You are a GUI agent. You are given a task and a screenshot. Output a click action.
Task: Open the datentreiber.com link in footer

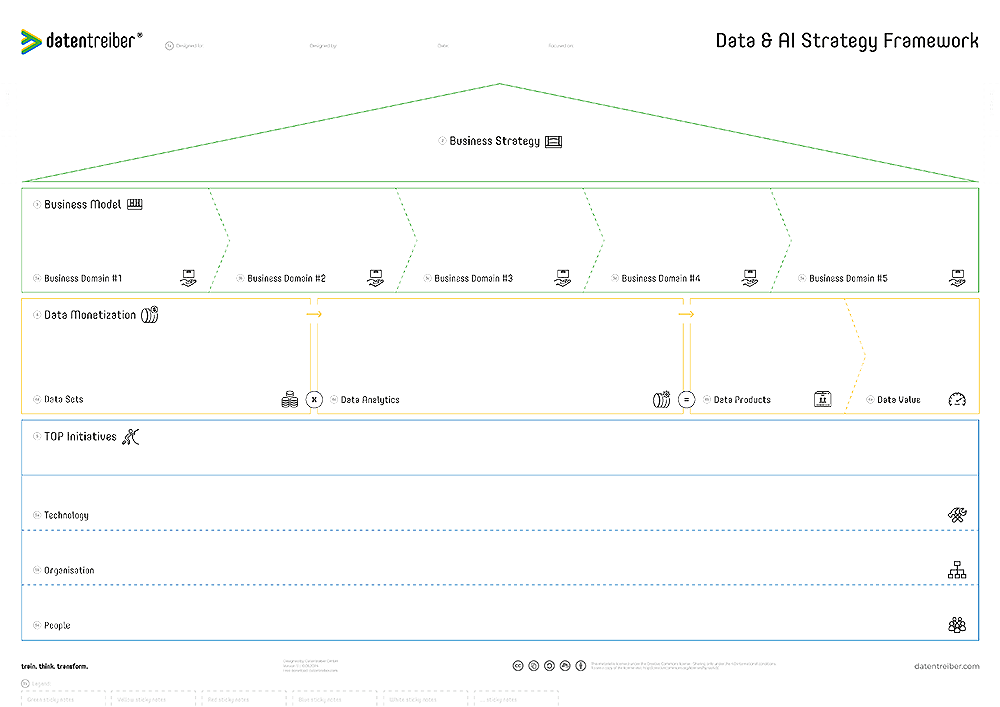click(946, 666)
